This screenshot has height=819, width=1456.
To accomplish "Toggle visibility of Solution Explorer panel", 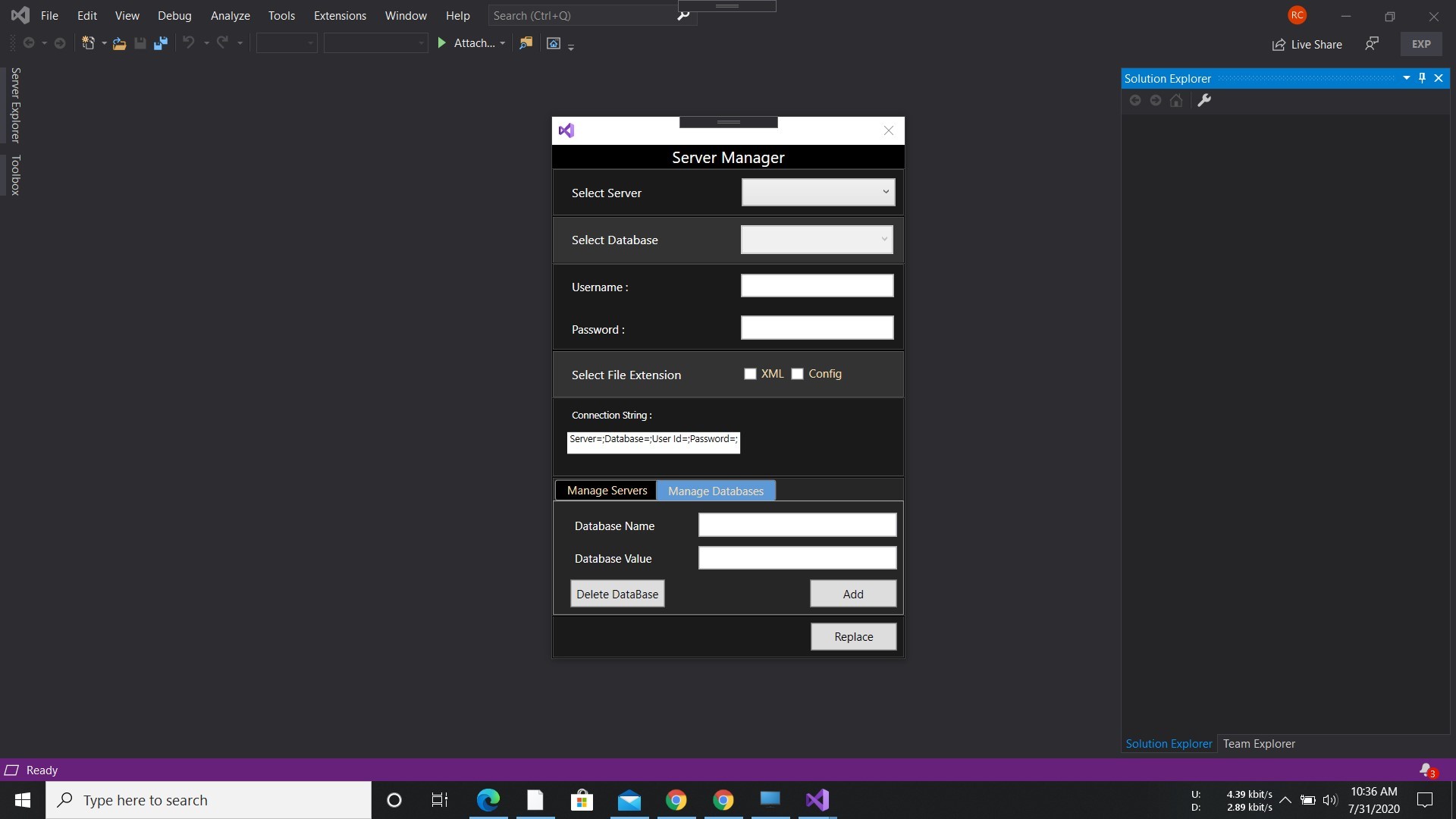I will pos(1422,77).
